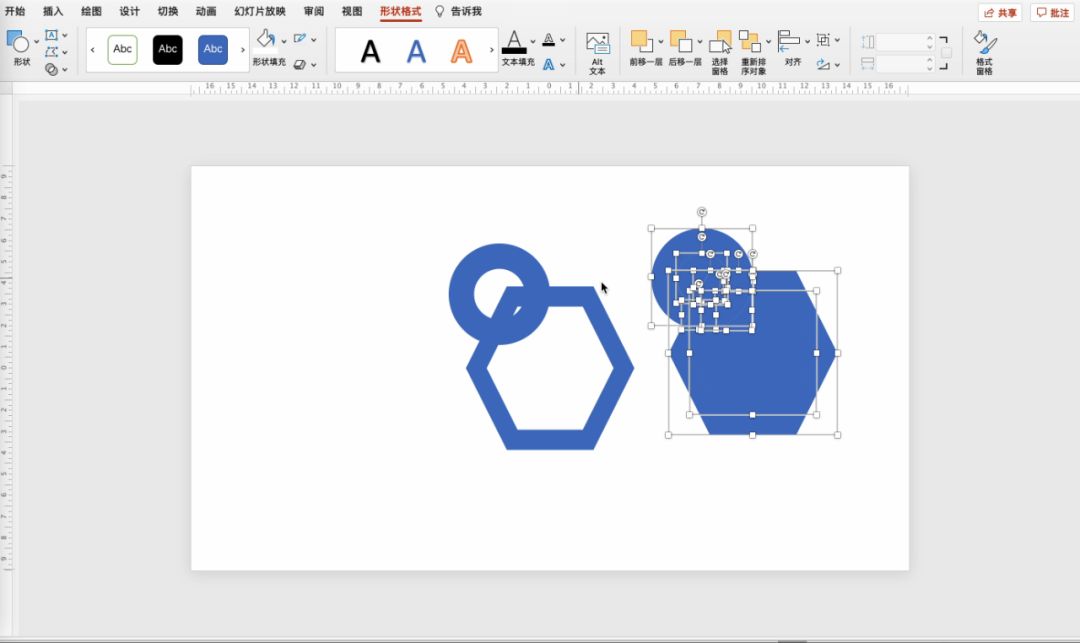Apply the orange outlined A WordArt style
This screenshot has width=1080, height=643.
[x=461, y=51]
